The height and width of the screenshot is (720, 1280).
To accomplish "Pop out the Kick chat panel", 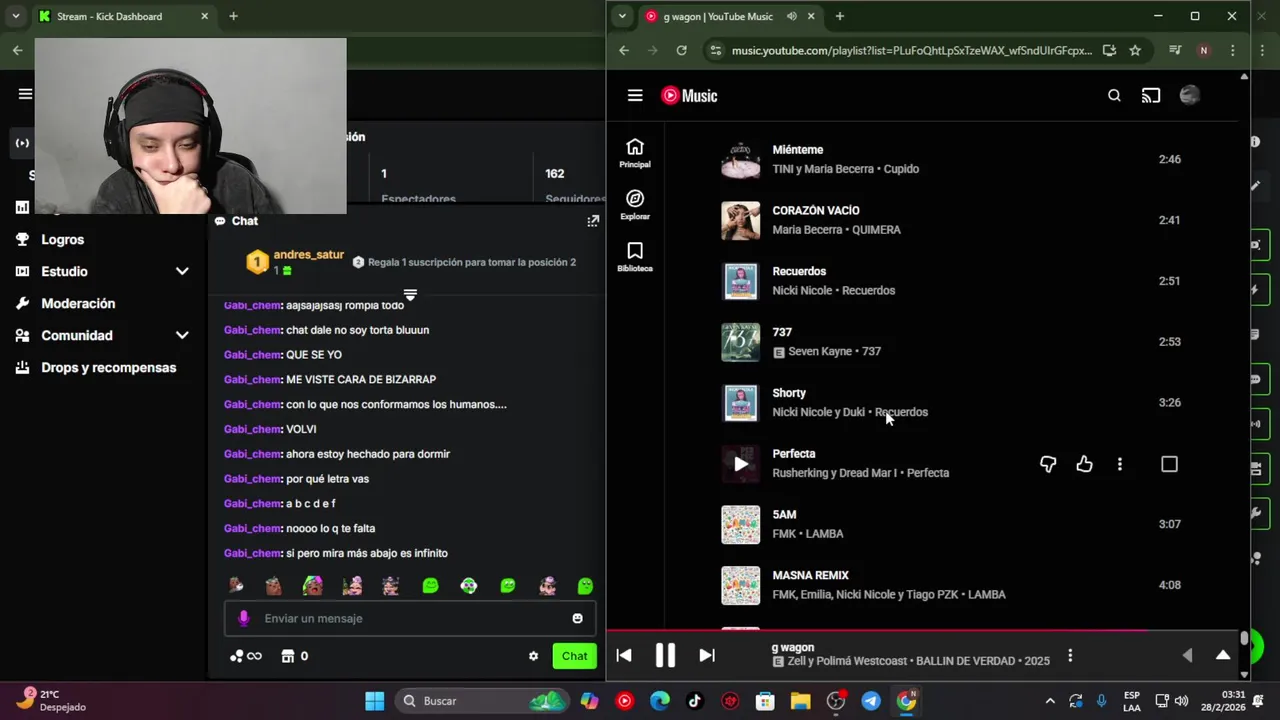I will pos(593,221).
